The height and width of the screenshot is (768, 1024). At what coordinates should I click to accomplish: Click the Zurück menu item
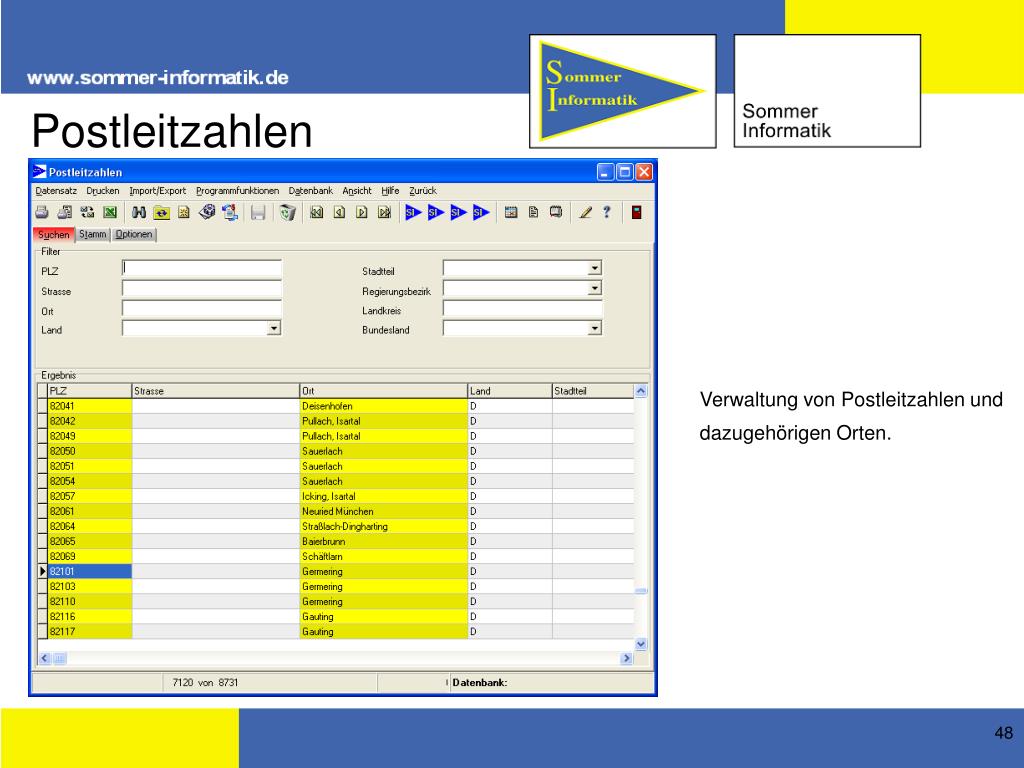tap(423, 191)
